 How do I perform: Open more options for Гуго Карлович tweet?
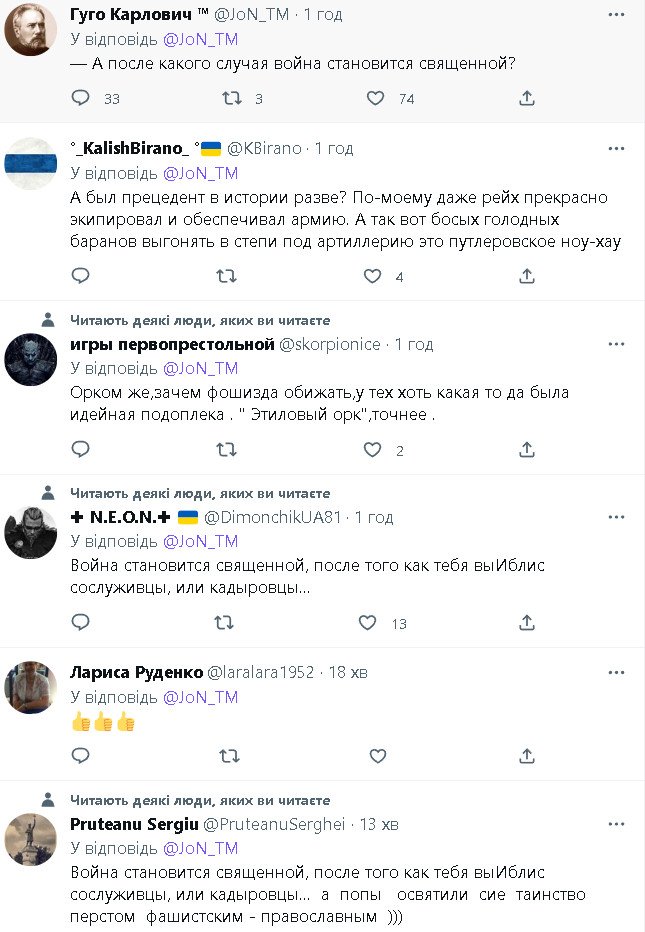click(x=616, y=16)
